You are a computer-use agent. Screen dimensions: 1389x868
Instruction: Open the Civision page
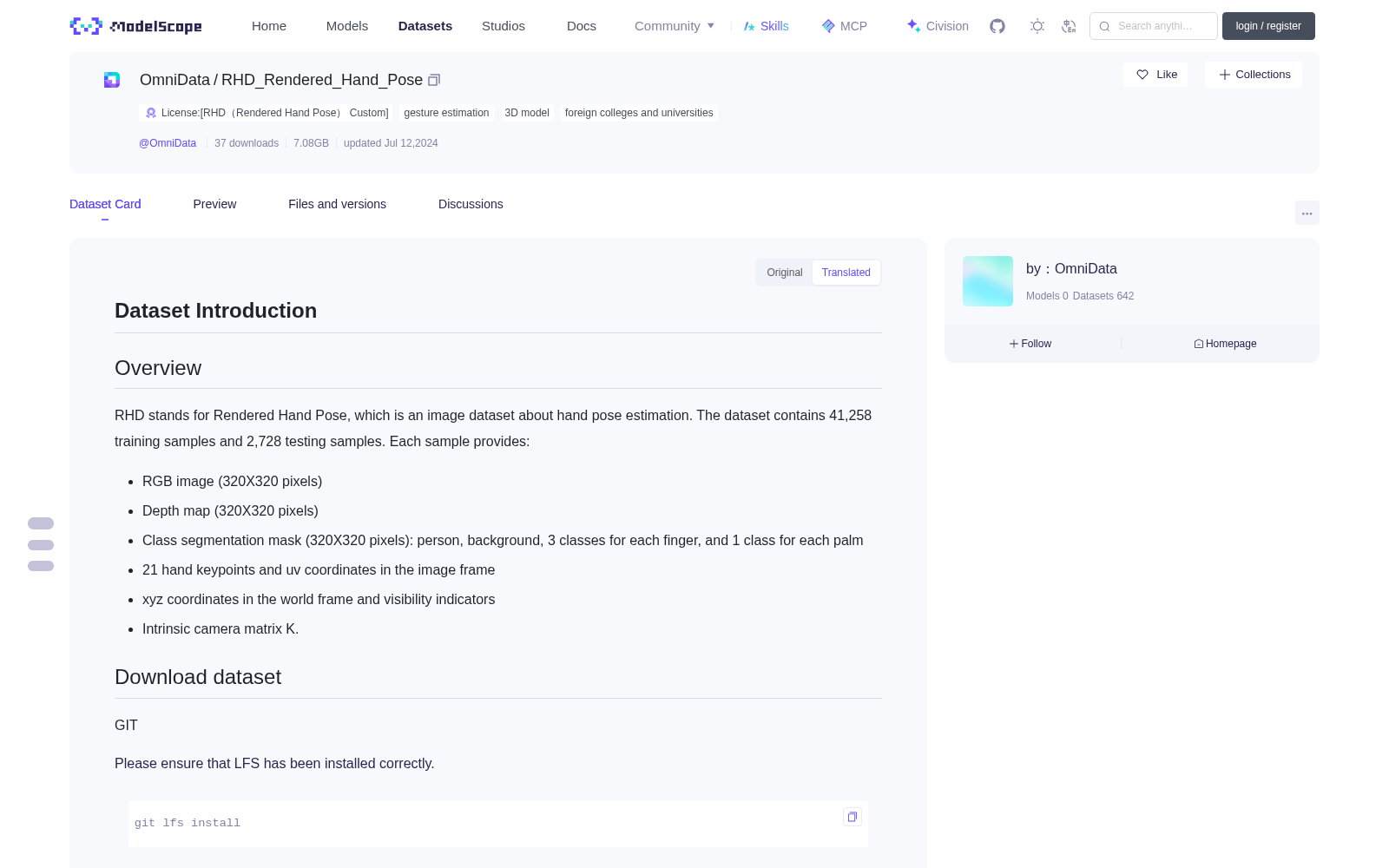pyautogui.click(x=938, y=26)
